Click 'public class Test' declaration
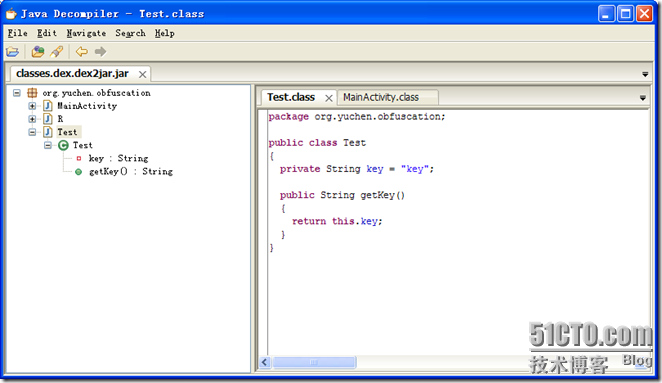 [x=317, y=143]
